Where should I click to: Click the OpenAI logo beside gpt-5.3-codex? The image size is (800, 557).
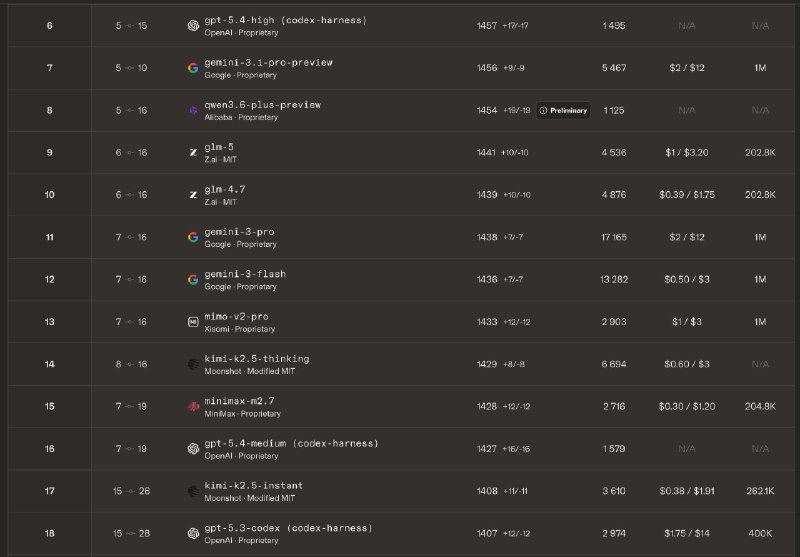coord(193,534)
